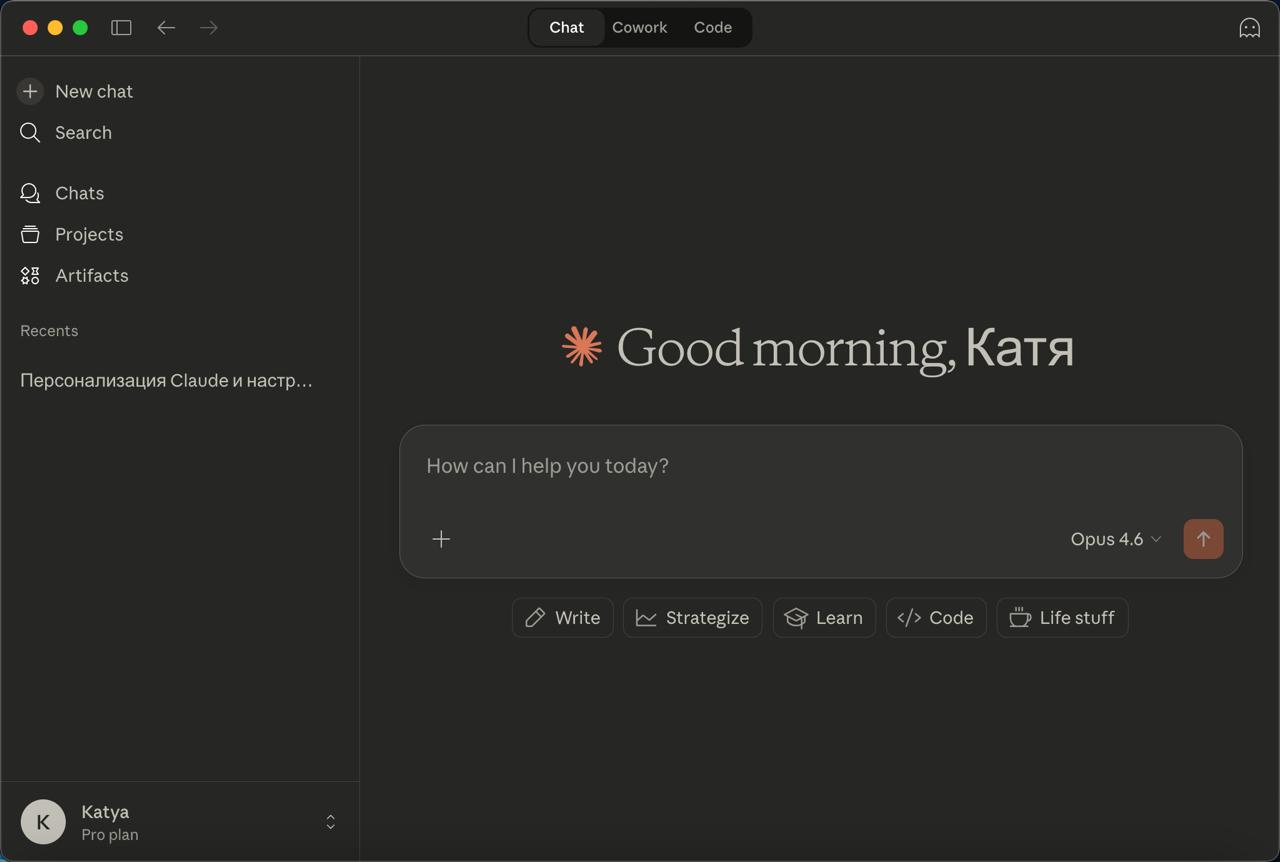Choose the Code suggestion chip below the prompt
The image size is (1280, 862).
click(936, 618)
